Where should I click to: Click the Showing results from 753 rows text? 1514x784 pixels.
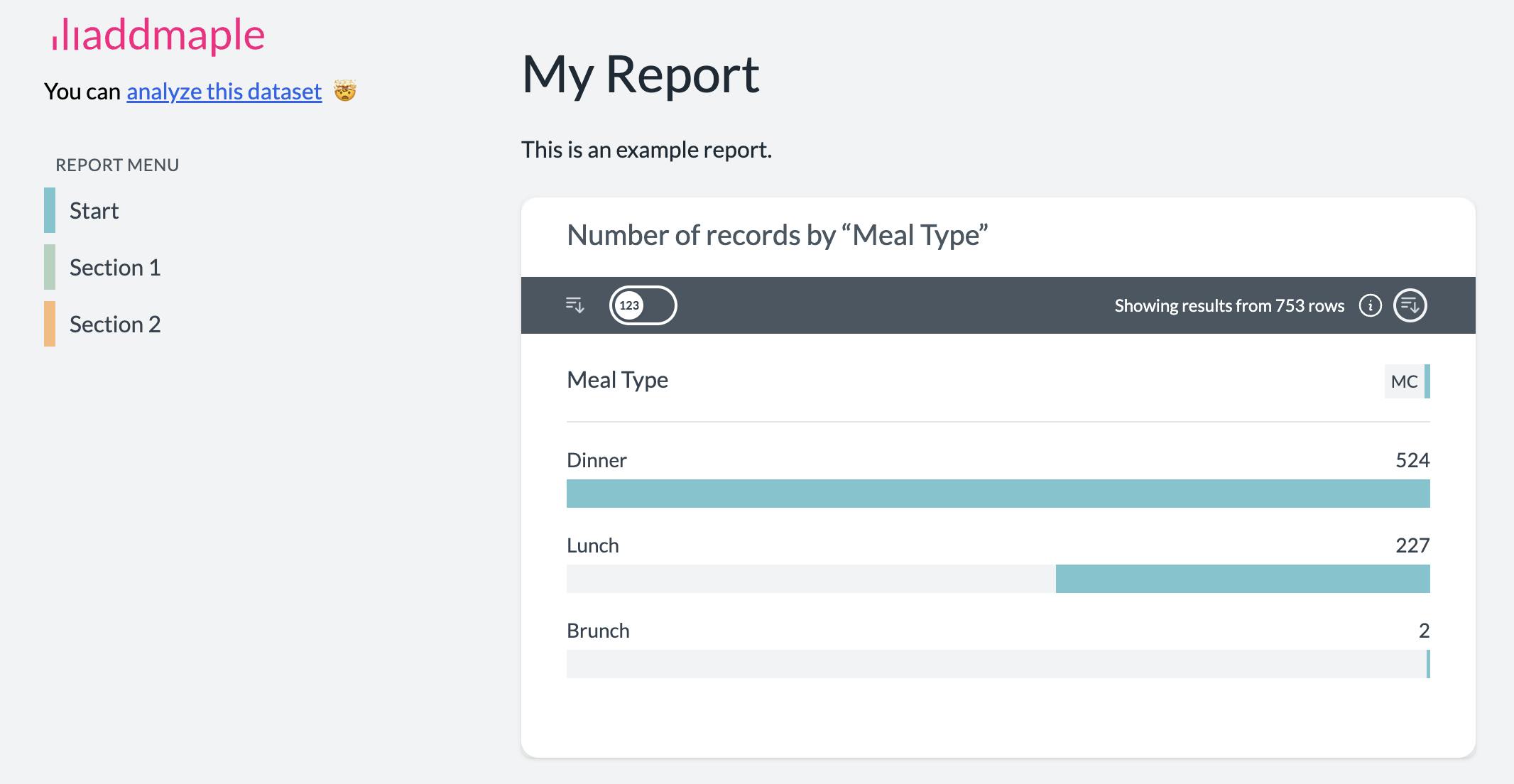tap(1229, 305)
